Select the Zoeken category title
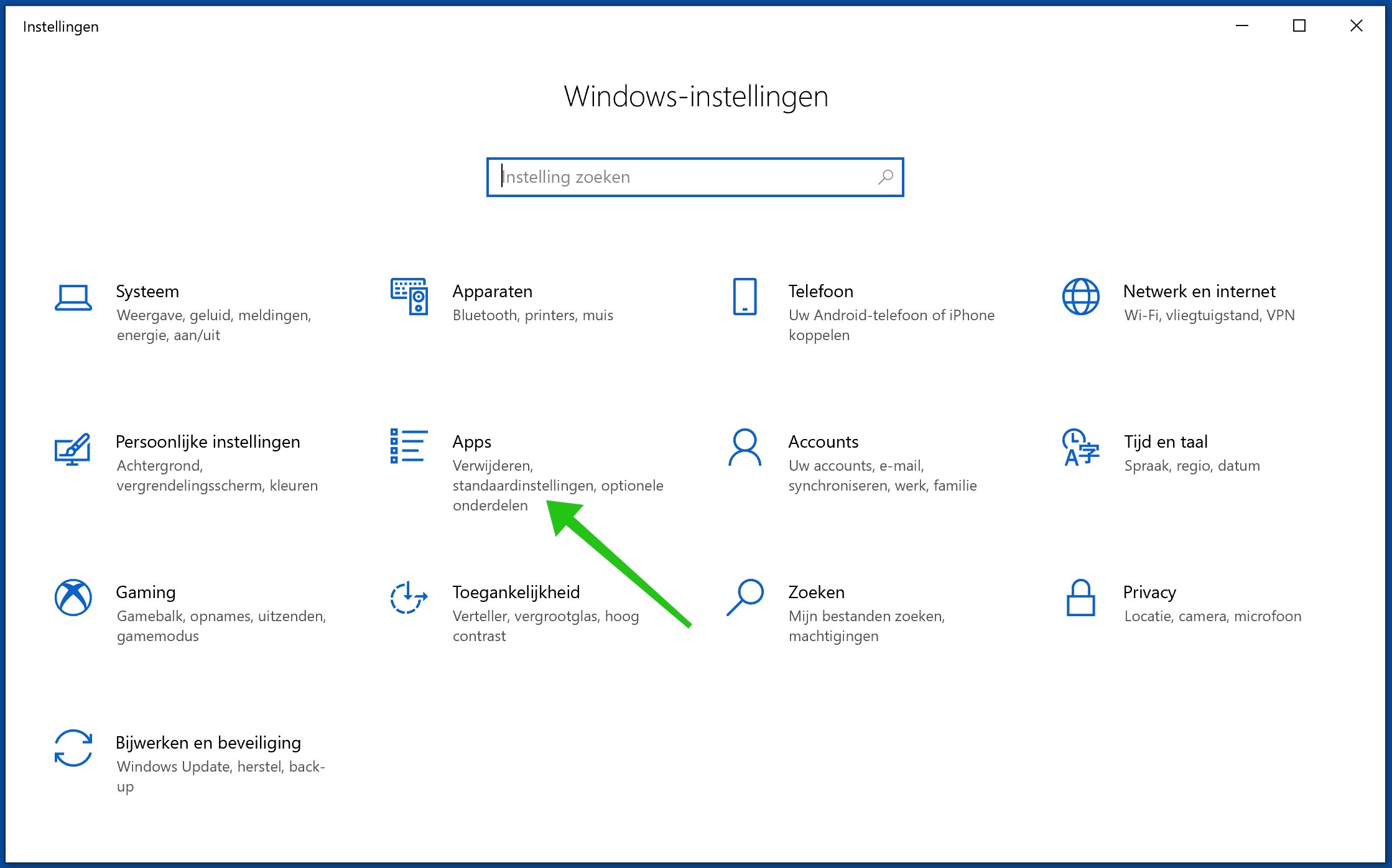 pyautogui.click(x=817, y=592)
